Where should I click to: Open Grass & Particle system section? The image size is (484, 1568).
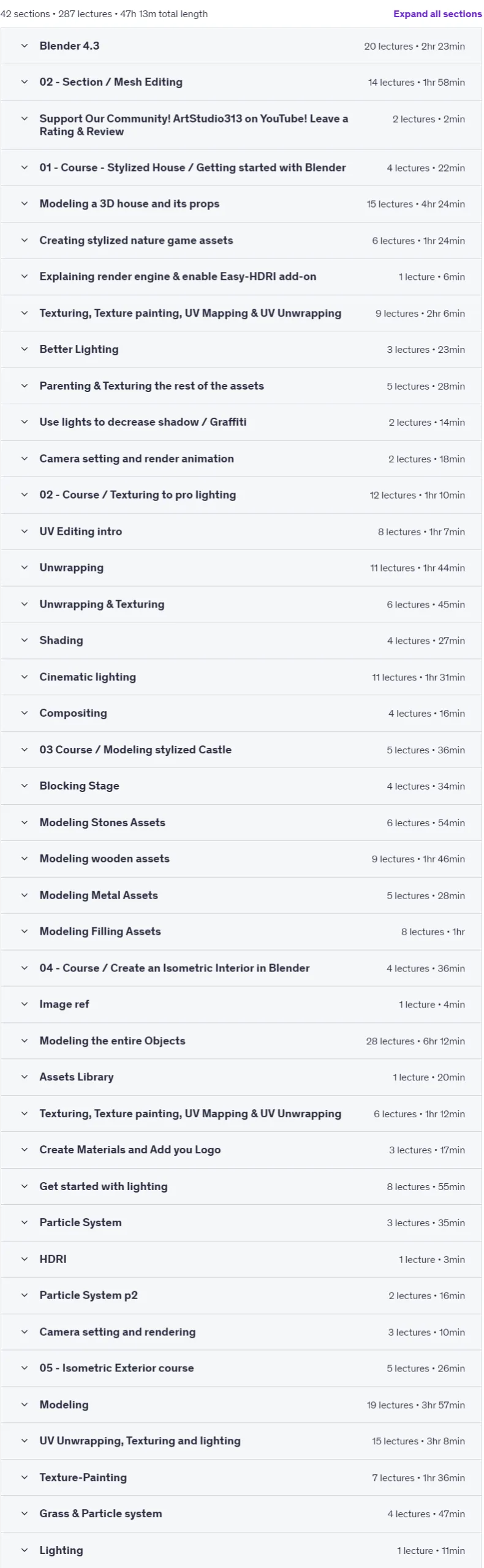click(x=241, y=1513)
